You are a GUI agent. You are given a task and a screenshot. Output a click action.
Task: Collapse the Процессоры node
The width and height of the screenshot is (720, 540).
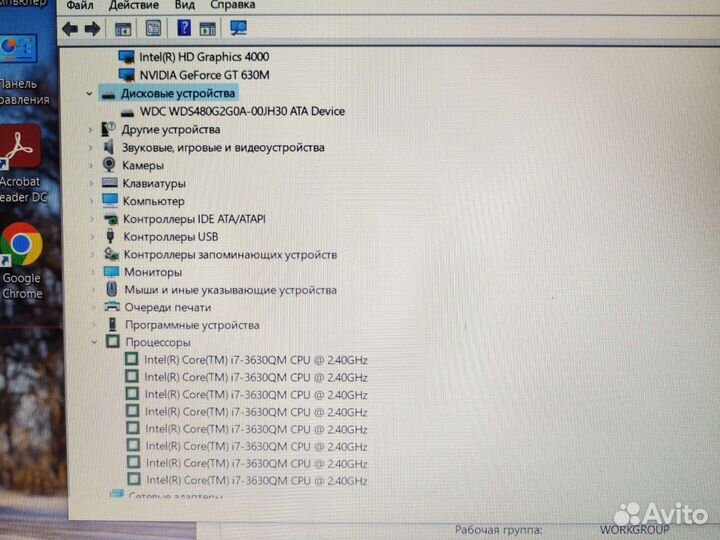click(x=94, y=343)
